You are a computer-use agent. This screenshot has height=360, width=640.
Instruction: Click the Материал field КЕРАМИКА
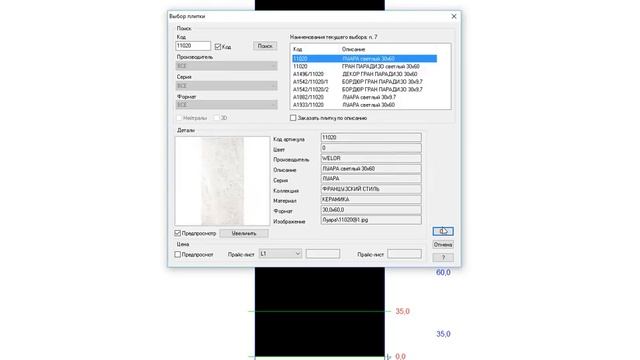coord(371,200)
